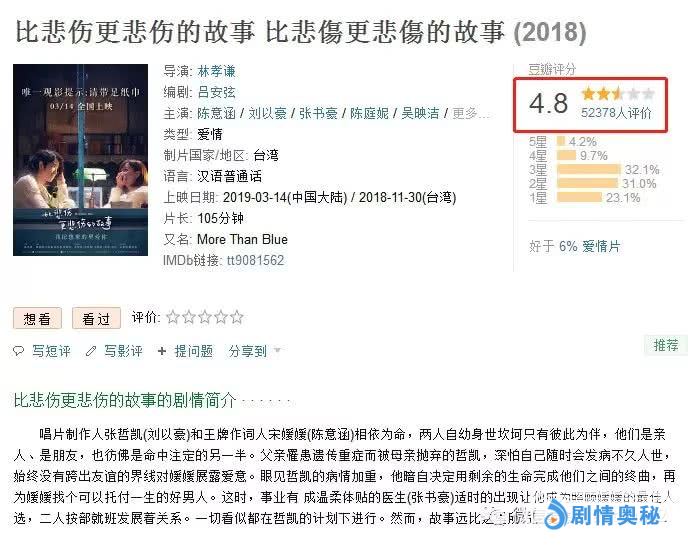
Task: Open director 林孝谦 page
Action: click(216, 71)
